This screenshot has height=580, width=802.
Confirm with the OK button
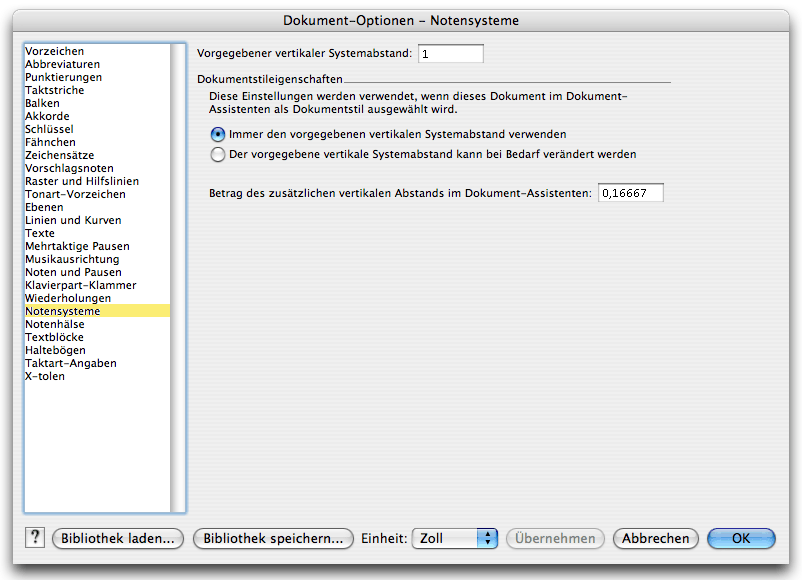coord(741,539)
